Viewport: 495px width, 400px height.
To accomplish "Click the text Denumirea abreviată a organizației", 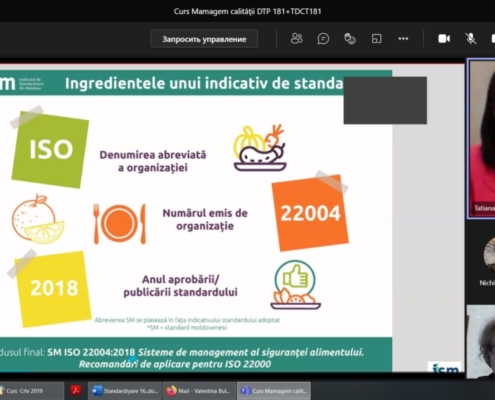I will pos(153,161).
